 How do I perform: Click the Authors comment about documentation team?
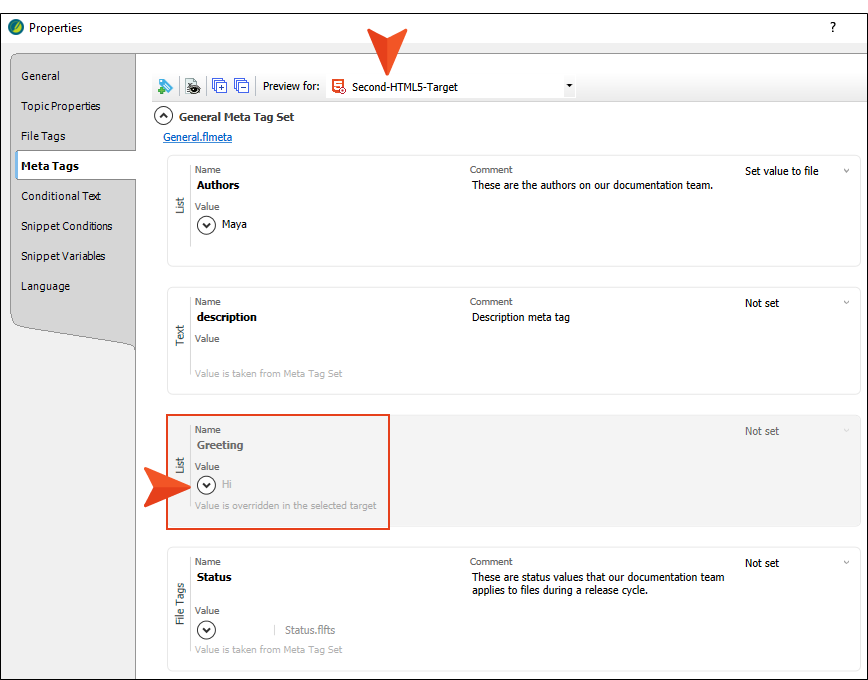(592, 185)
